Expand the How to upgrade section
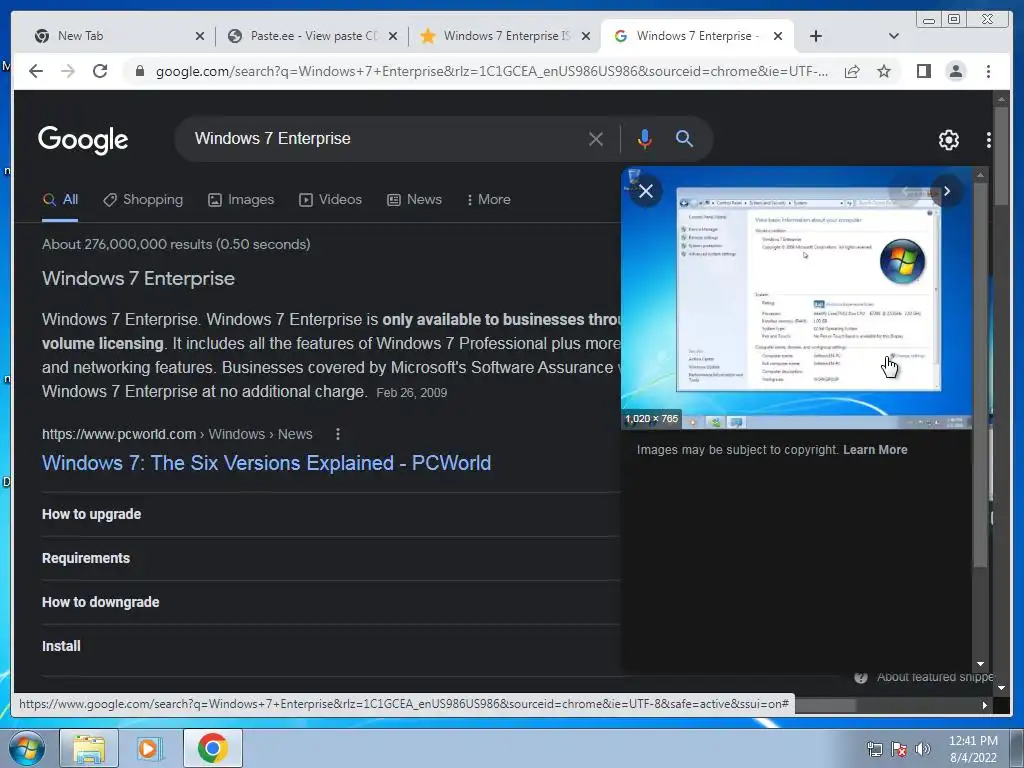Image resolution: width=1024 pixels, height=768 pixels. [330, 515]
